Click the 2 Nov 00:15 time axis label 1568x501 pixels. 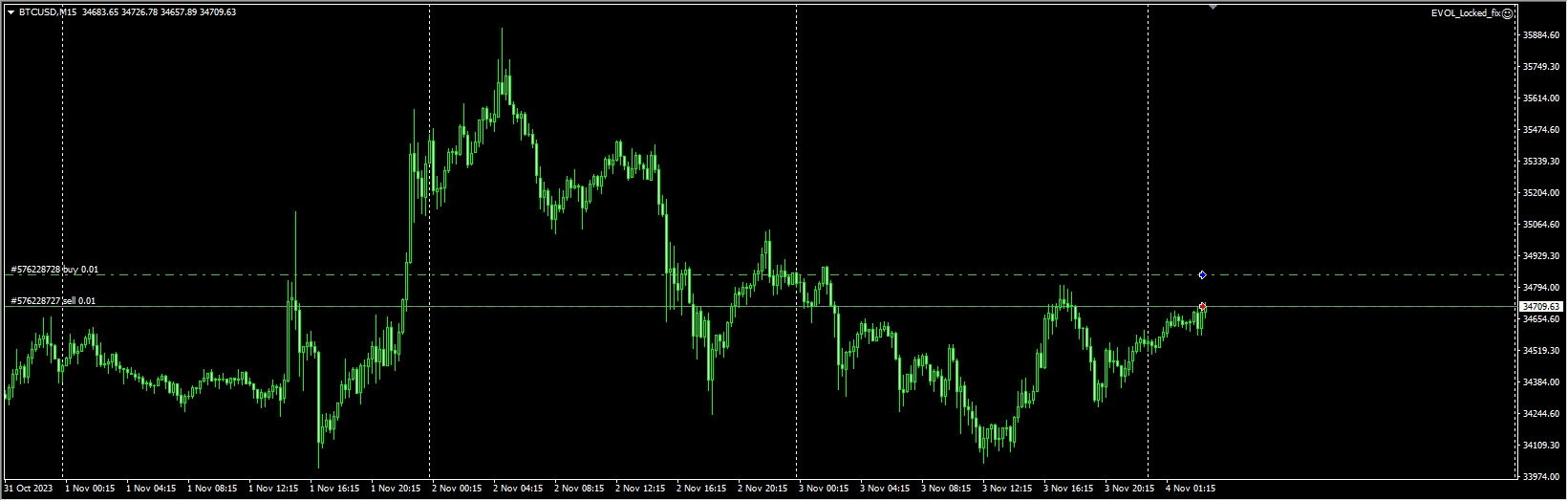click(457, 489)
